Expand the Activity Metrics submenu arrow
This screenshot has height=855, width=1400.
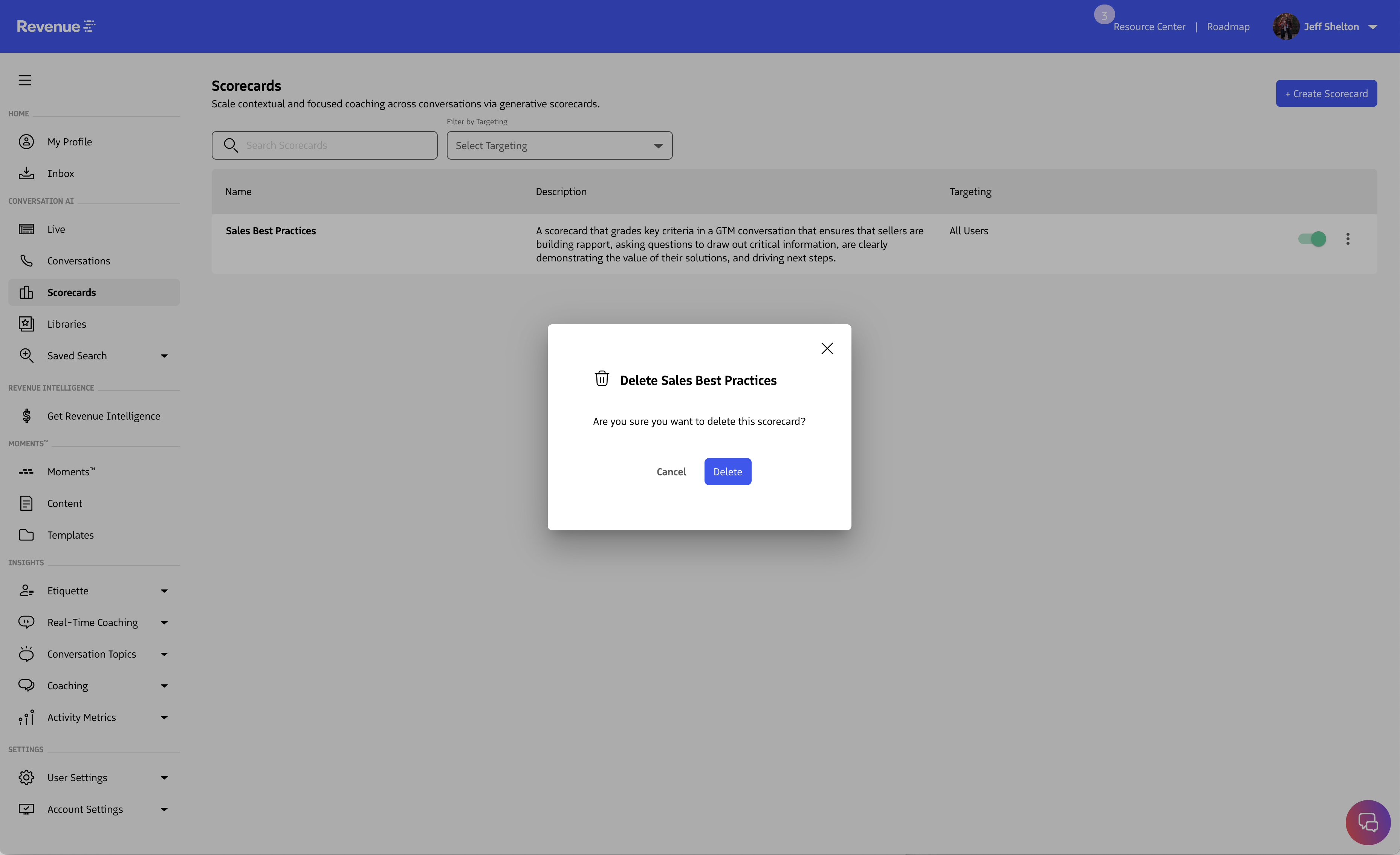pos(164,718)
